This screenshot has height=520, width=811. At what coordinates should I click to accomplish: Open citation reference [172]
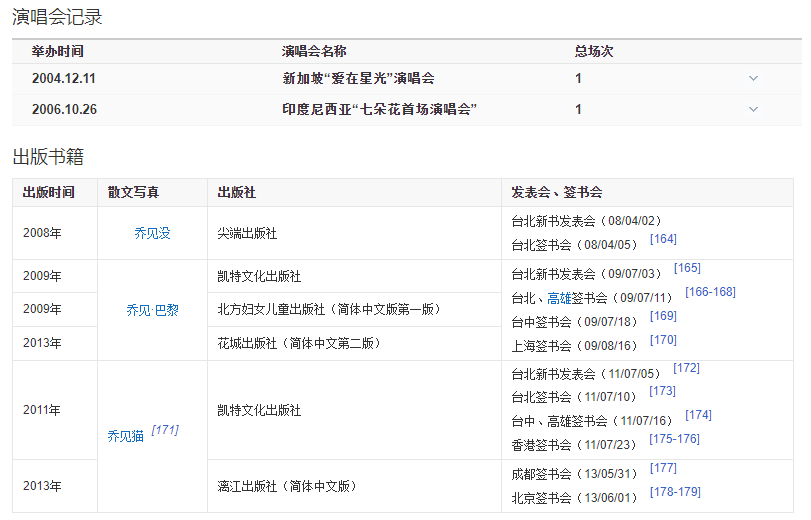(x=686, y=368)
